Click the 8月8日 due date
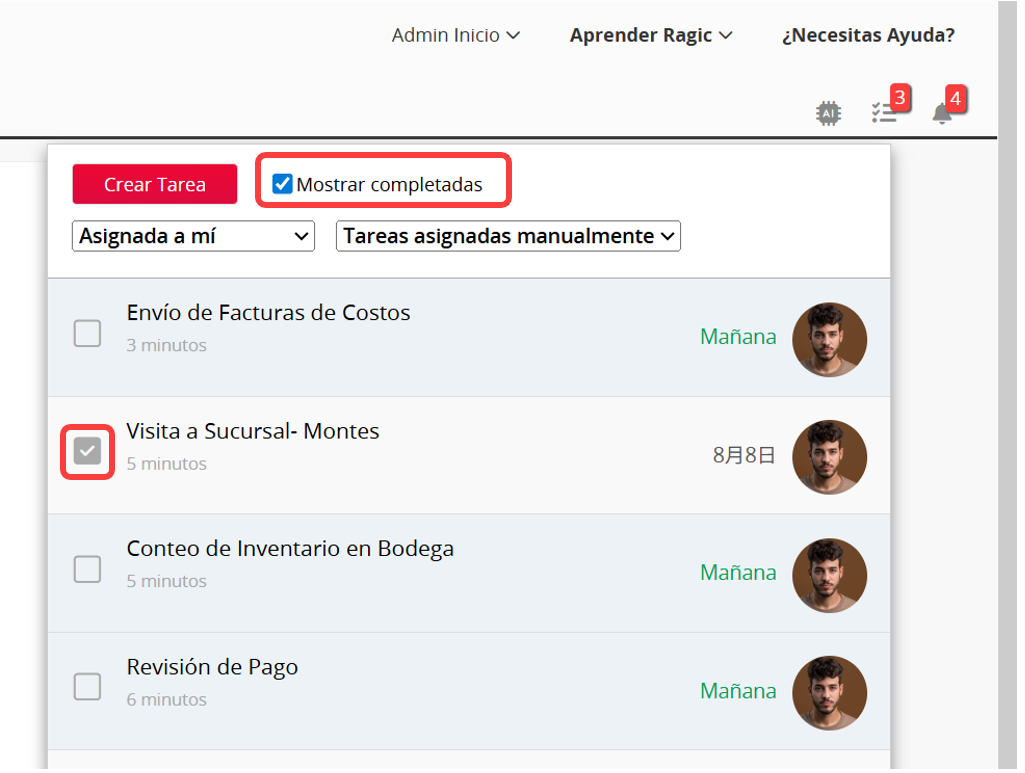The width and height of the screenshot is (1025, 773). click(x=744, y=455)
